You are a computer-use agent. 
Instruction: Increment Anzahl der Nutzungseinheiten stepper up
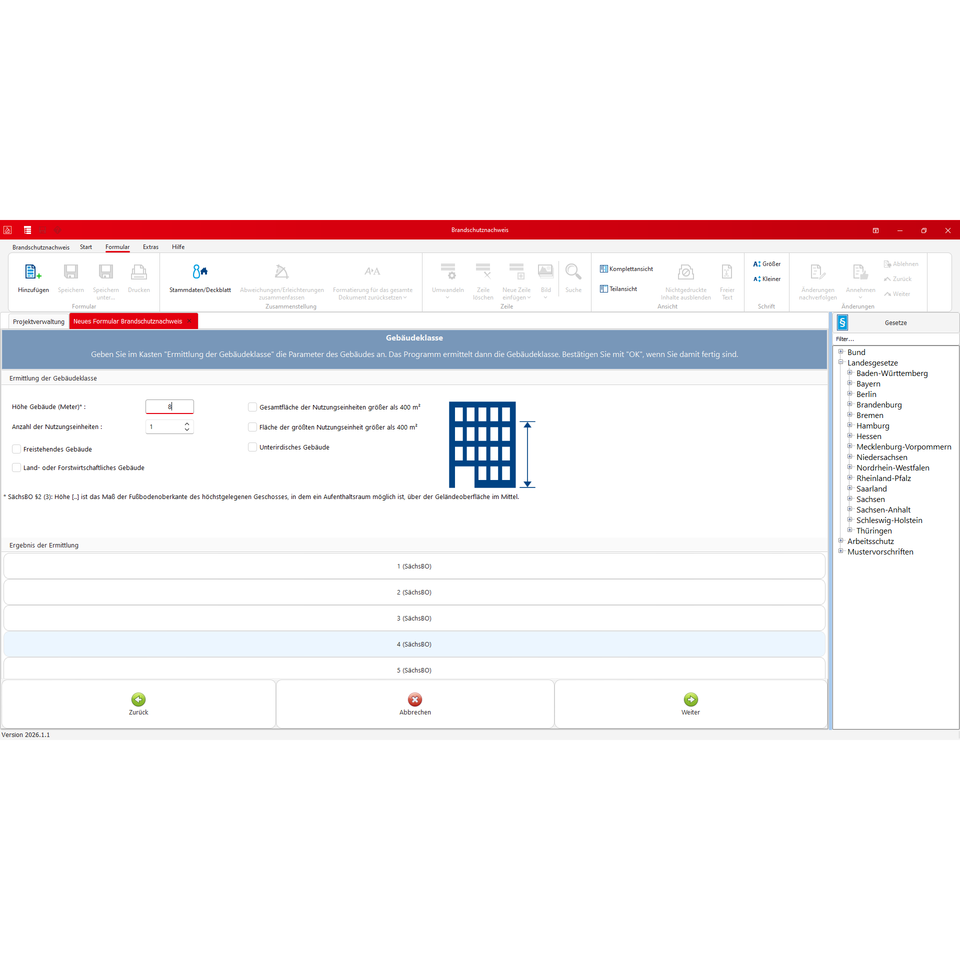pyautogui.click(x=186, y=423)
